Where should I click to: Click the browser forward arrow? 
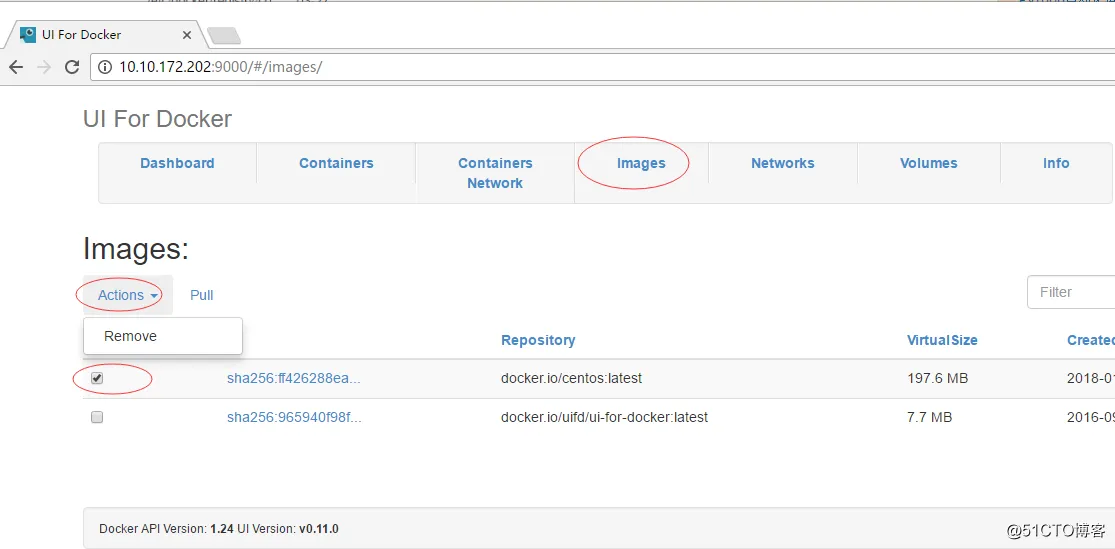44,67
